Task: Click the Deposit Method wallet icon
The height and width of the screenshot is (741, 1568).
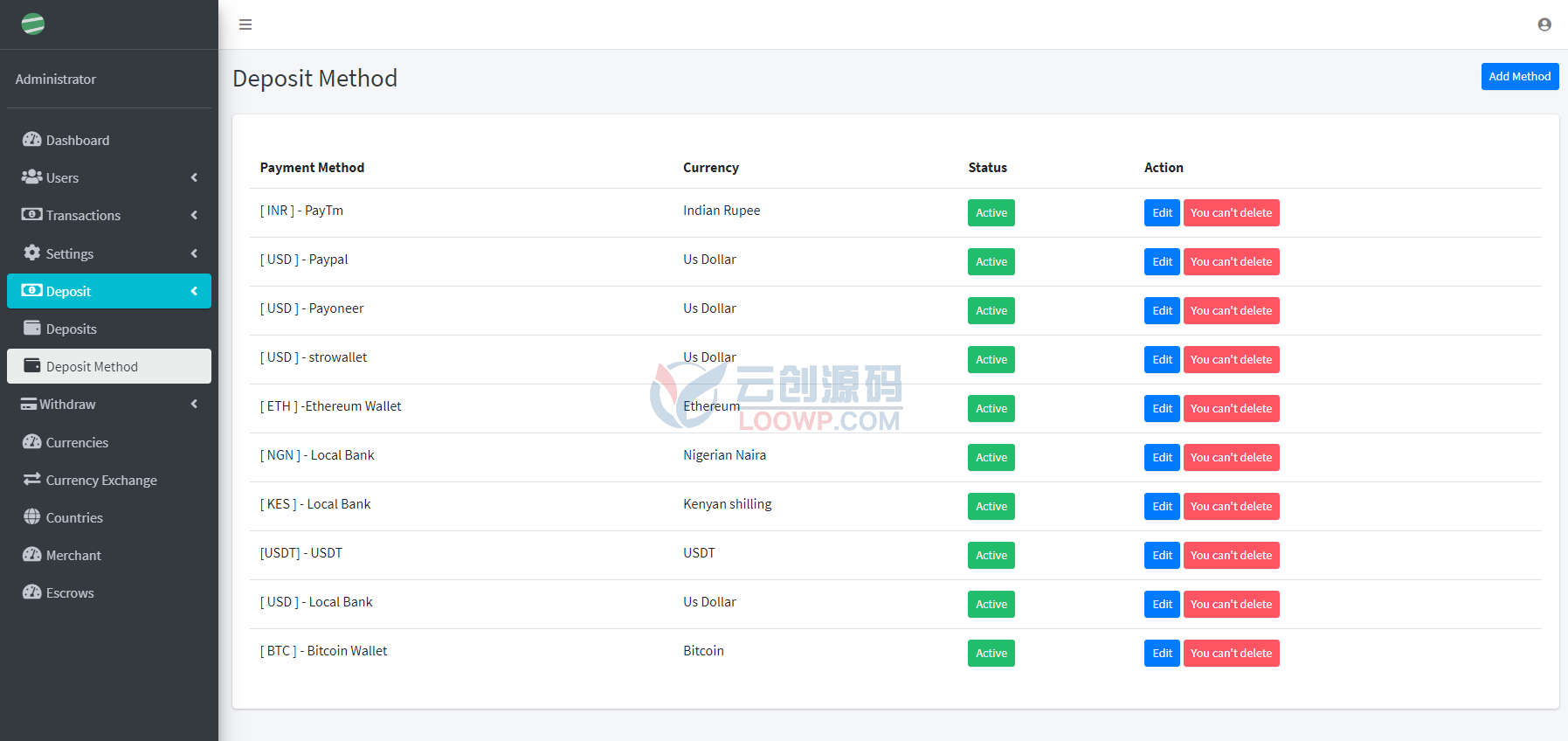Action: pyautogui.click(x=32, y=366)
